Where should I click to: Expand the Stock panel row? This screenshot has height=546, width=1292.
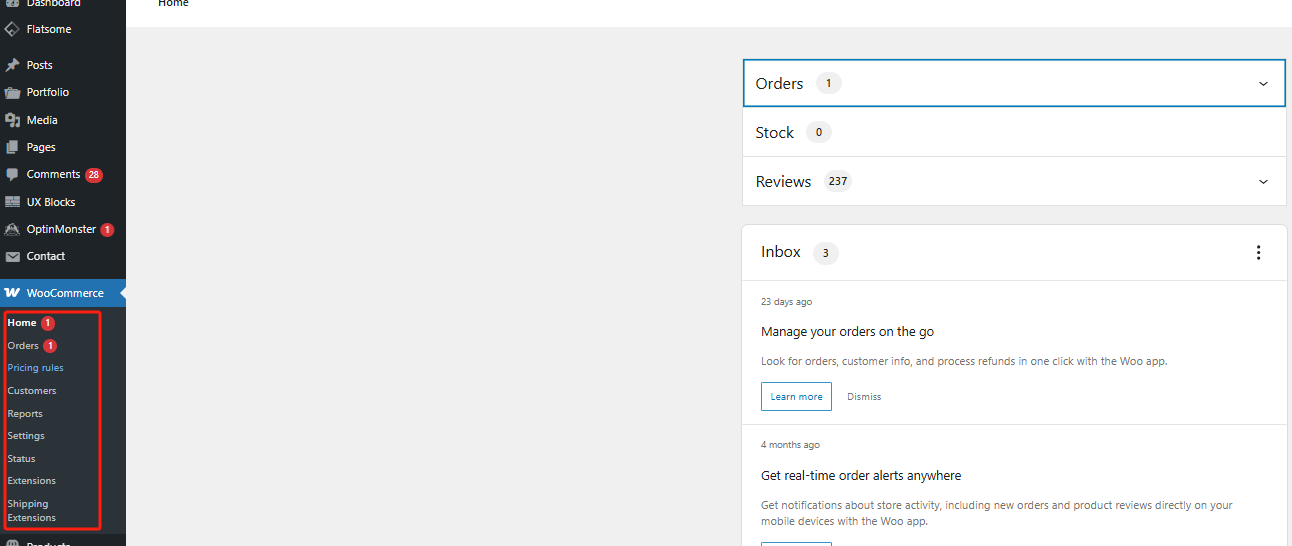(1014, 133)
